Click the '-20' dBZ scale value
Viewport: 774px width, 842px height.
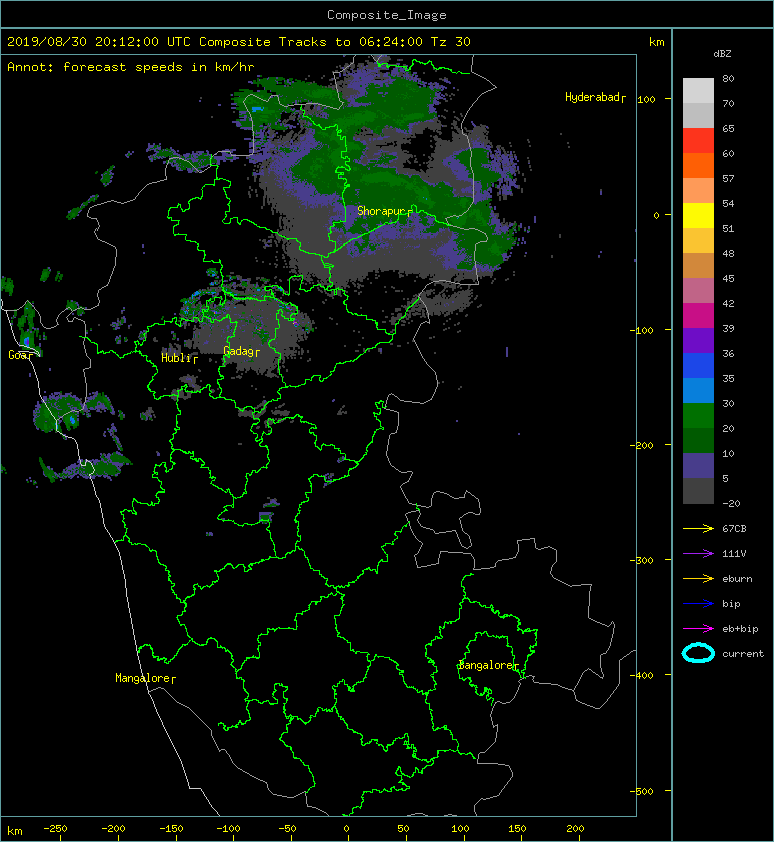tap(731, 504)
